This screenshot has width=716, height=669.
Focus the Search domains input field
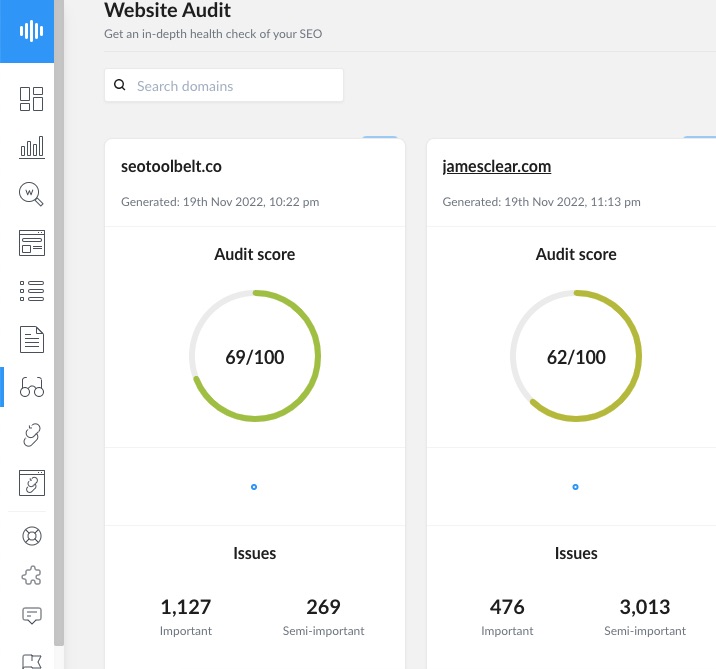(x=224, y=85)
